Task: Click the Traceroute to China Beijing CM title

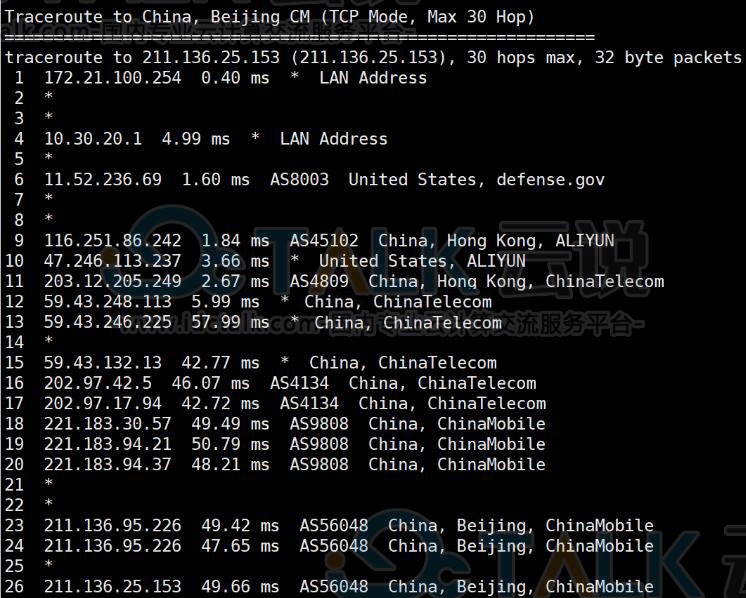Action: point(270,17)
